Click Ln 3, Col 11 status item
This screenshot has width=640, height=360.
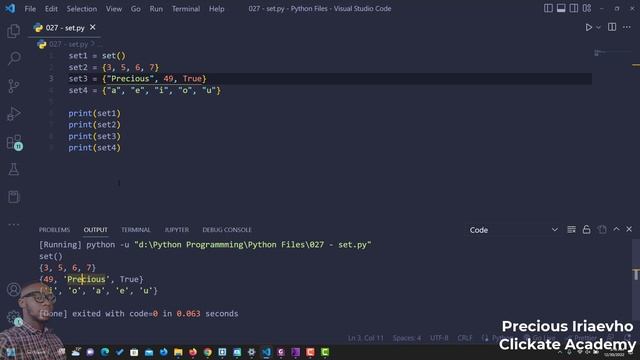point(366,338)
